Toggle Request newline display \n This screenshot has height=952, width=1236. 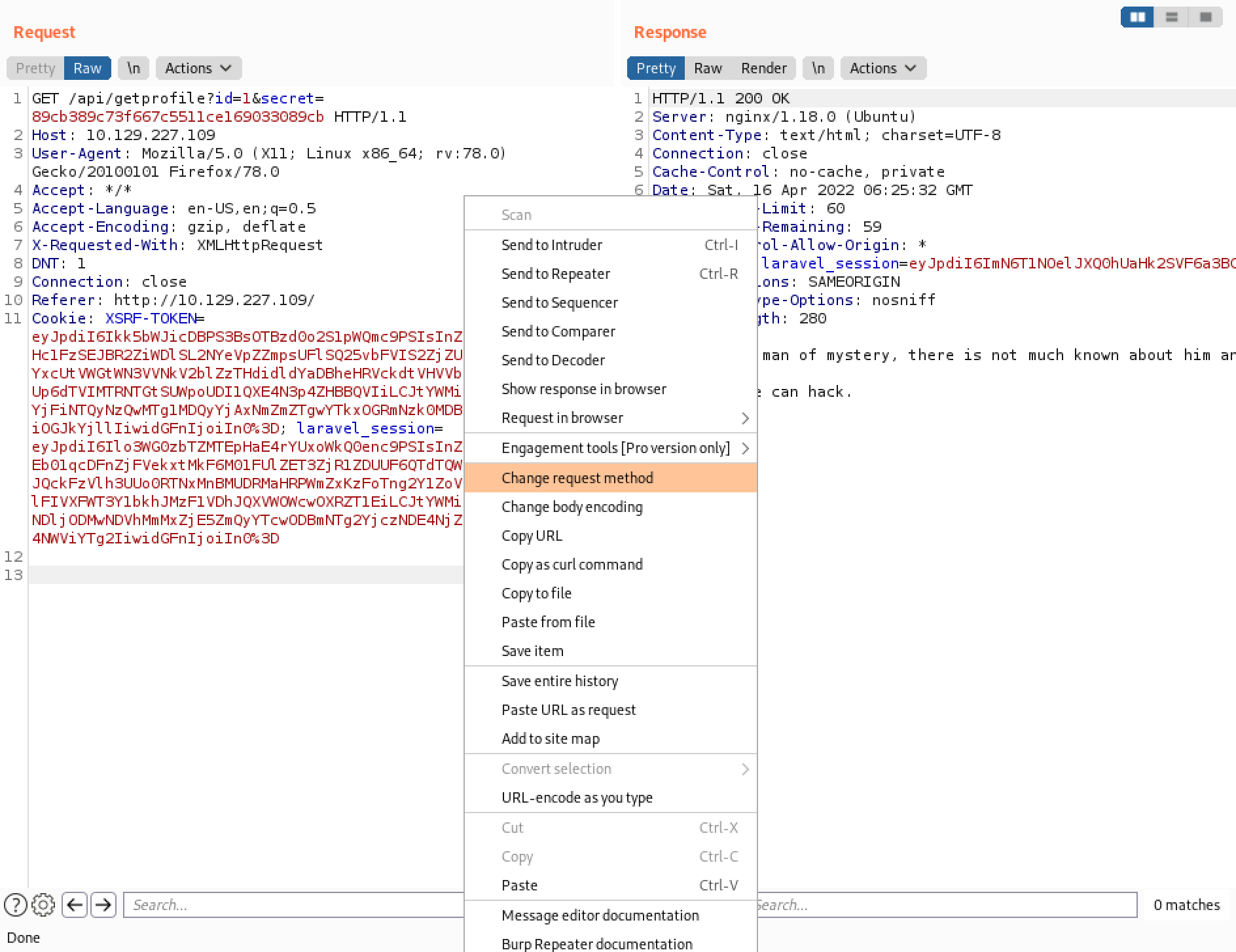[134, 68]
